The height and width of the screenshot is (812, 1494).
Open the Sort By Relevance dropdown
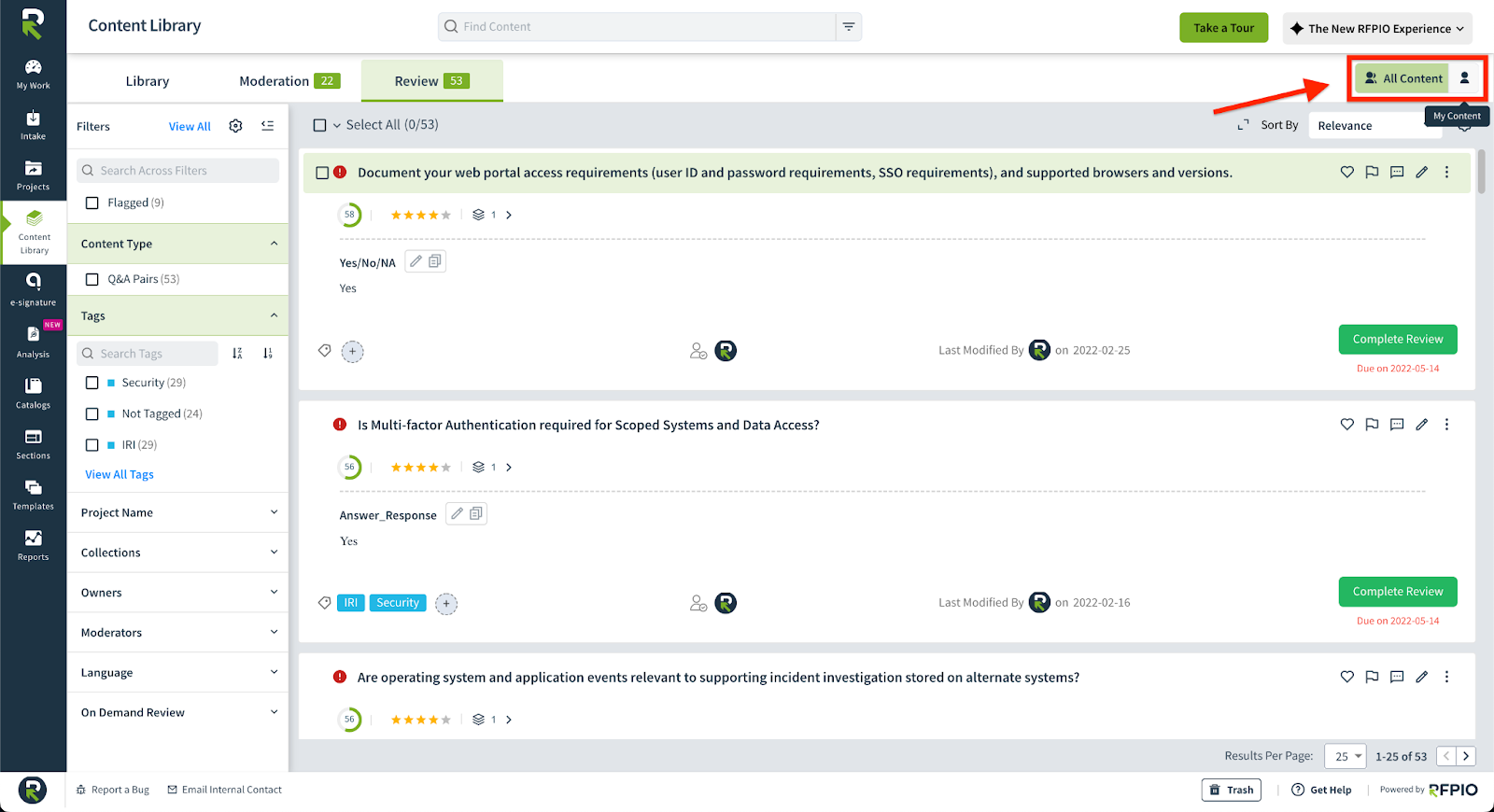tap(1374, 125)
